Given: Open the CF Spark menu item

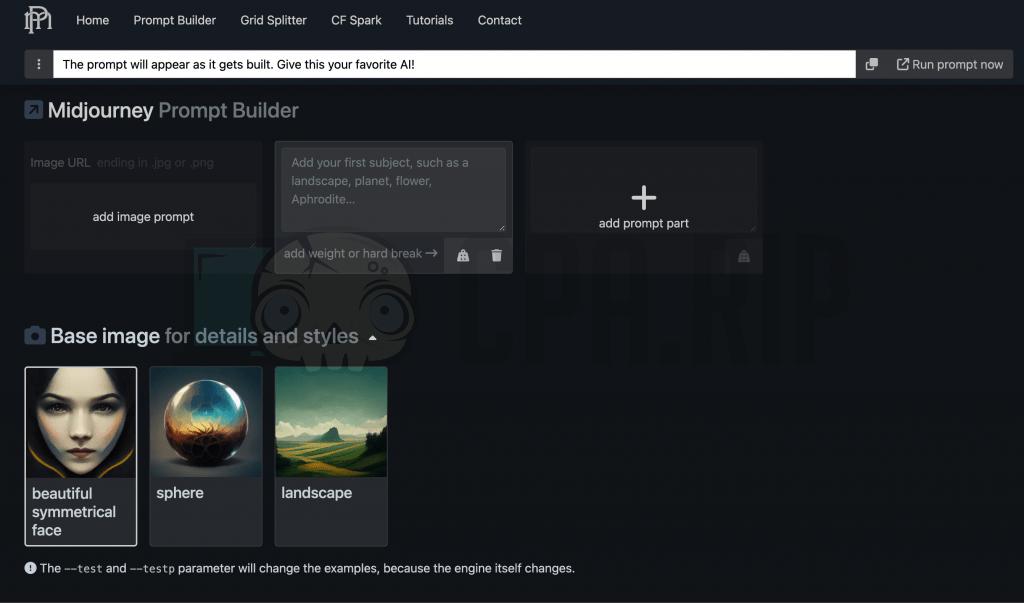Looking at the screenshot, I should (356, 20).
